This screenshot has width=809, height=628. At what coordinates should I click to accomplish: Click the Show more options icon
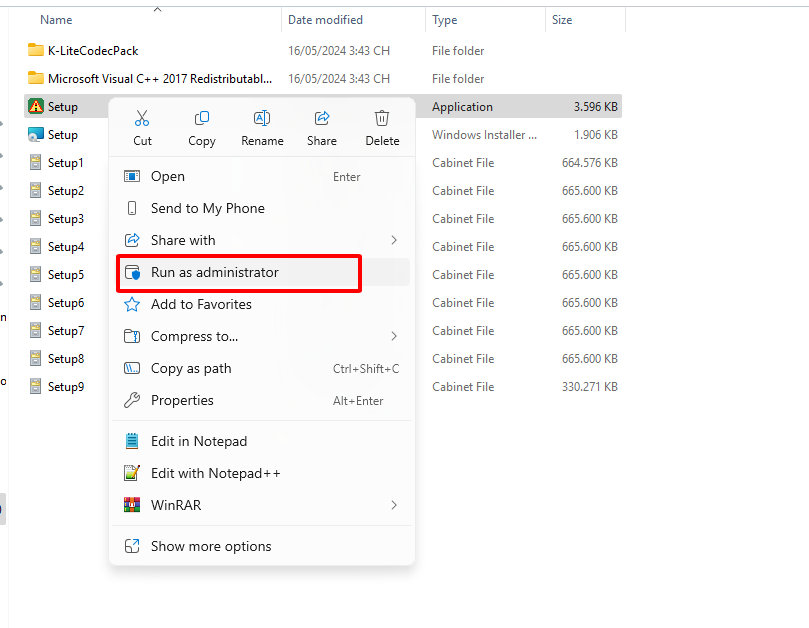(x=132, y=546)
